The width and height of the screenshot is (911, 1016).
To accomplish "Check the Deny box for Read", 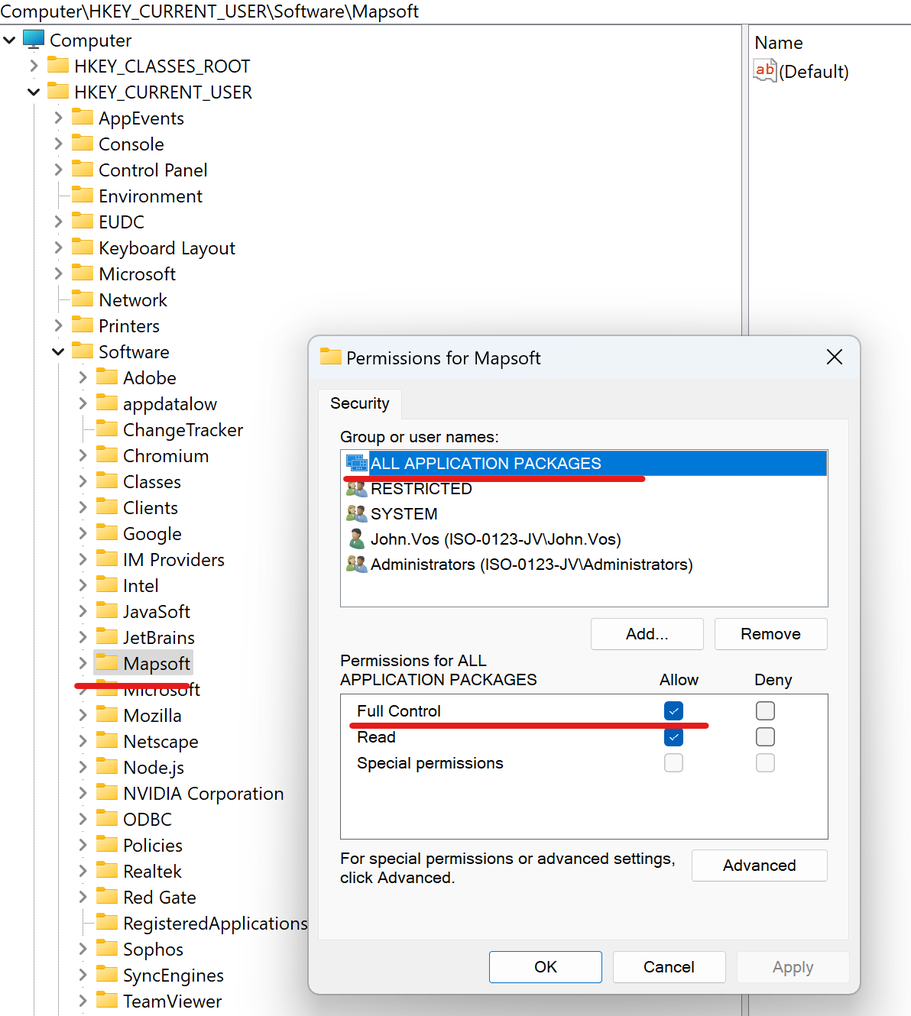I will coord(765,737).
